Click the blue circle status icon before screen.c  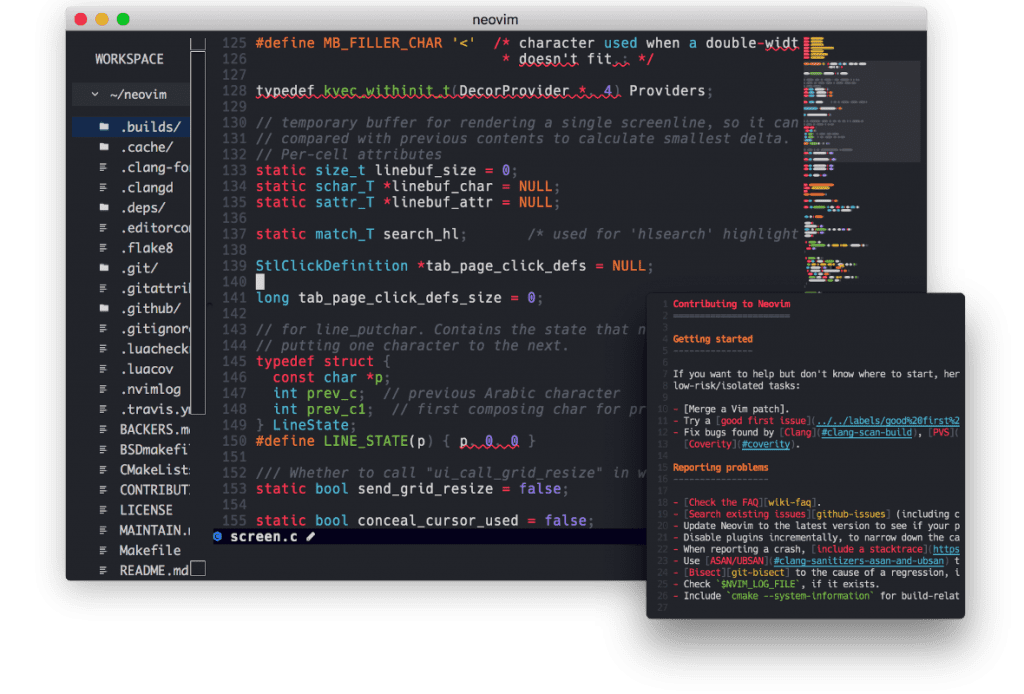(x=218, y=537)
